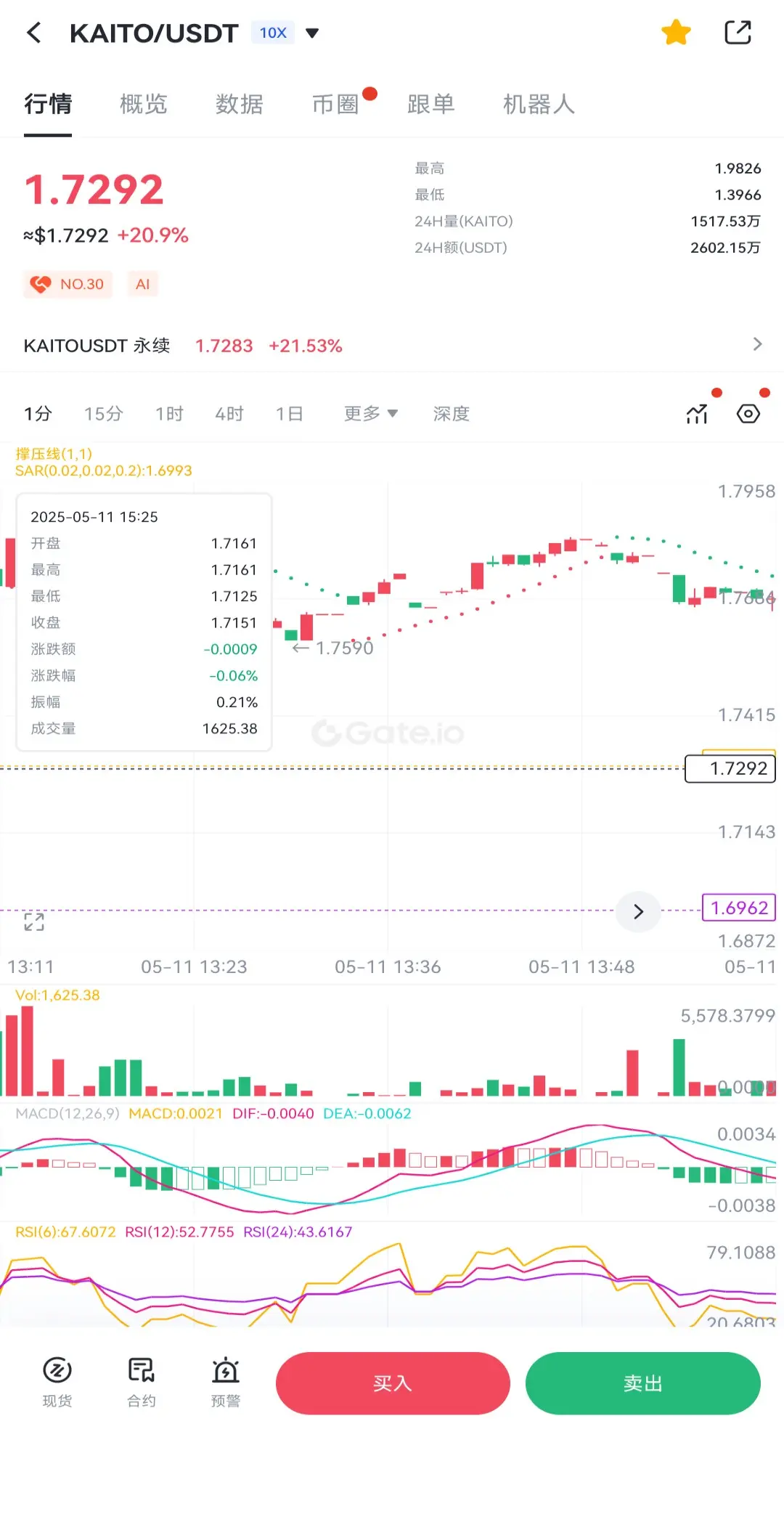784x1522 pixels.
Task: Expand the perpetual contract row chevron
Action: point(757,344)
